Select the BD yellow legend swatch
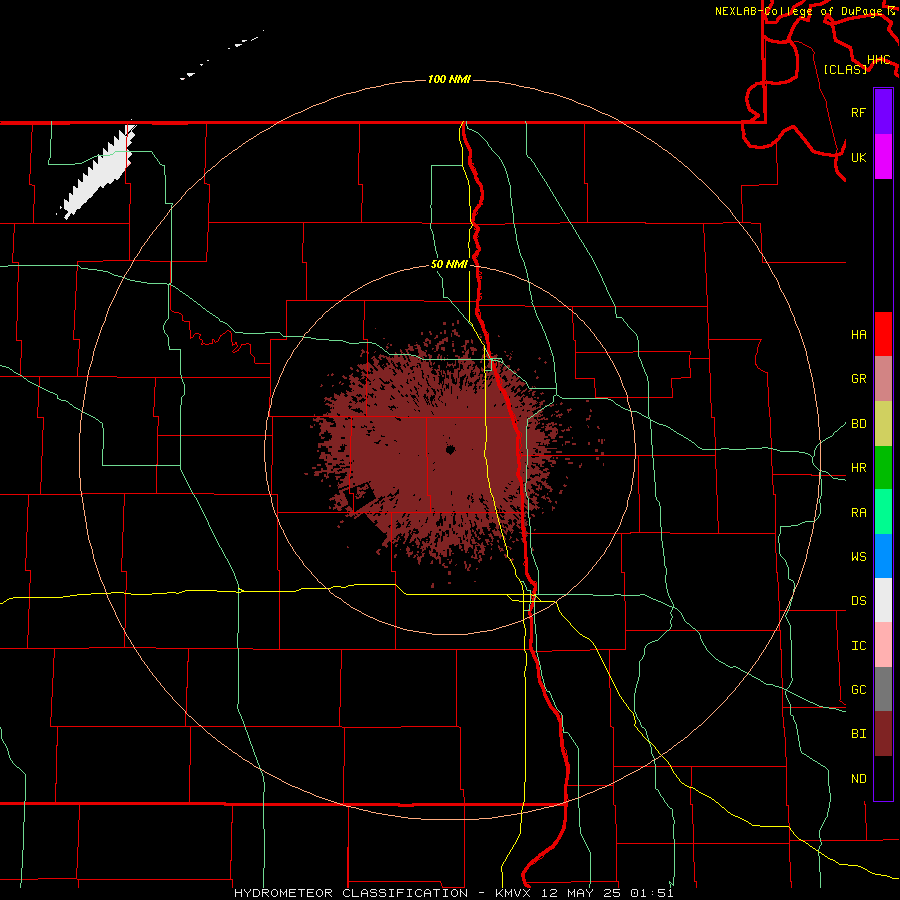 pyautogui.click(x=883, y=424)
